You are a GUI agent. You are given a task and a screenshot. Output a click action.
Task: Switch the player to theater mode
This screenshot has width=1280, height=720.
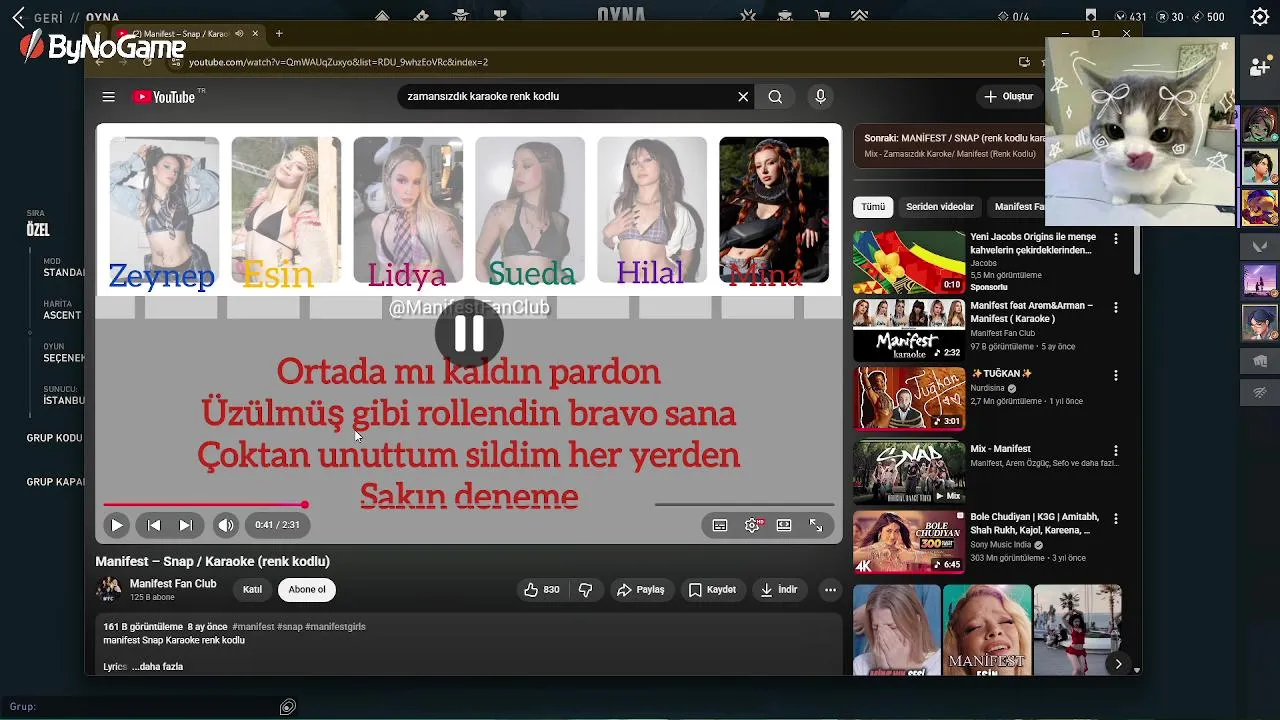784,525
